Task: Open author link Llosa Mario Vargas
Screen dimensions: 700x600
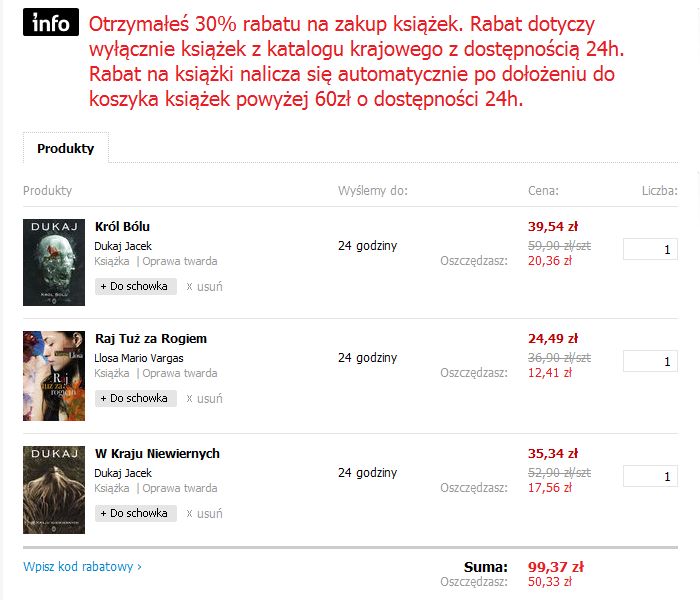Action: (x=139, y=358)
